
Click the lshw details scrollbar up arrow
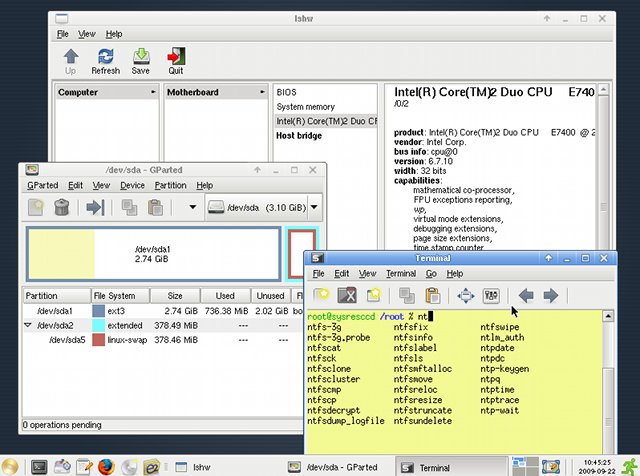coord(603,90)
